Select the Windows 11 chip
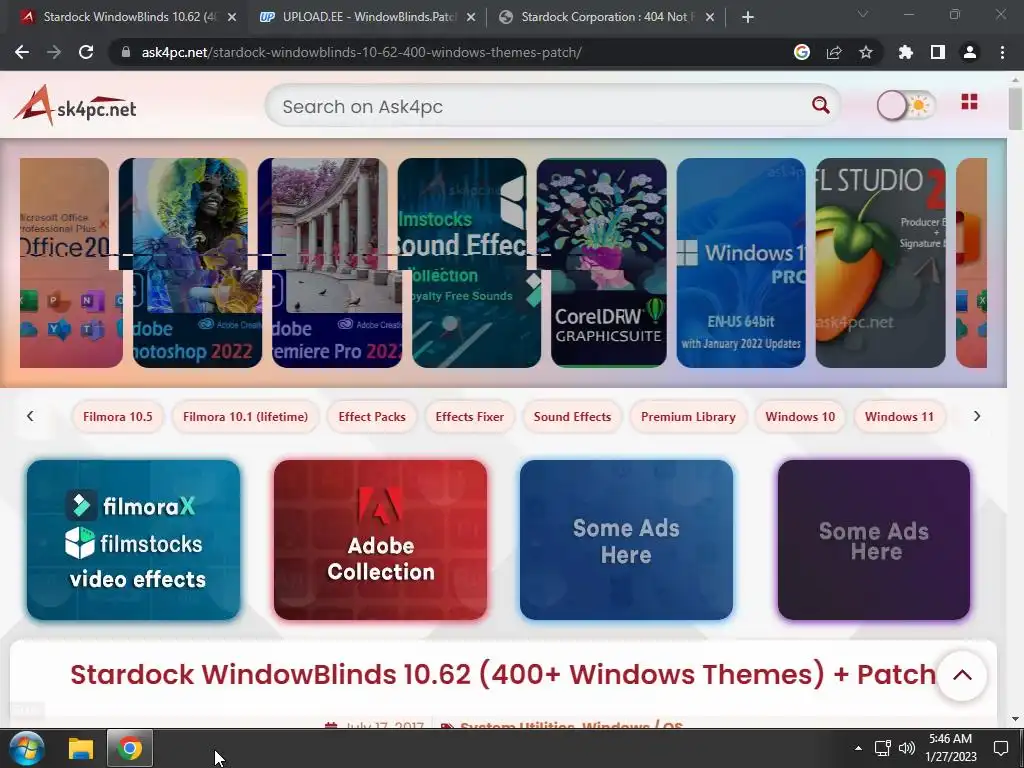 tap(899, 417)
